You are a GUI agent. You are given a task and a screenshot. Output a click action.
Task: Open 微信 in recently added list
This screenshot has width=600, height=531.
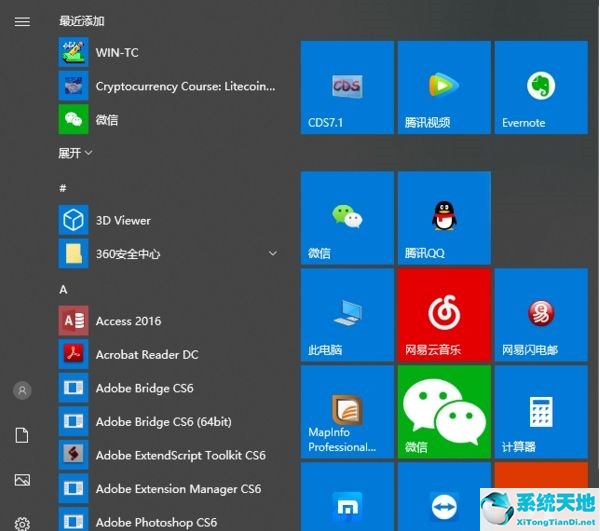168,119
